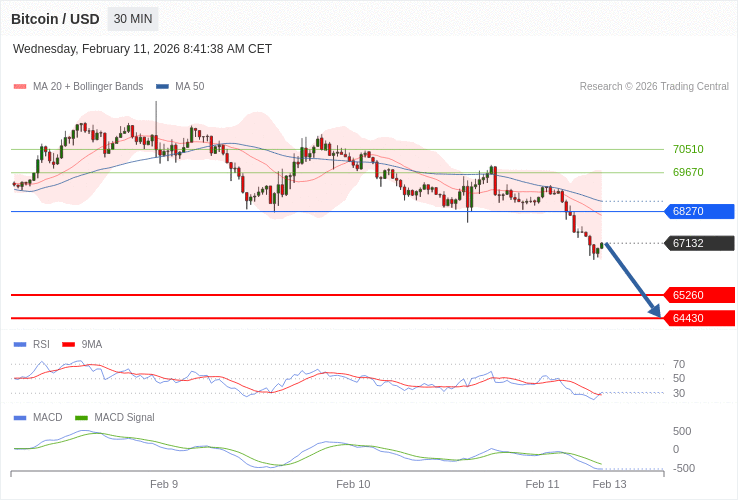This screenshot has width=738, height=500.
Task: Click the MACD -500 axis value
Action: 683,468
